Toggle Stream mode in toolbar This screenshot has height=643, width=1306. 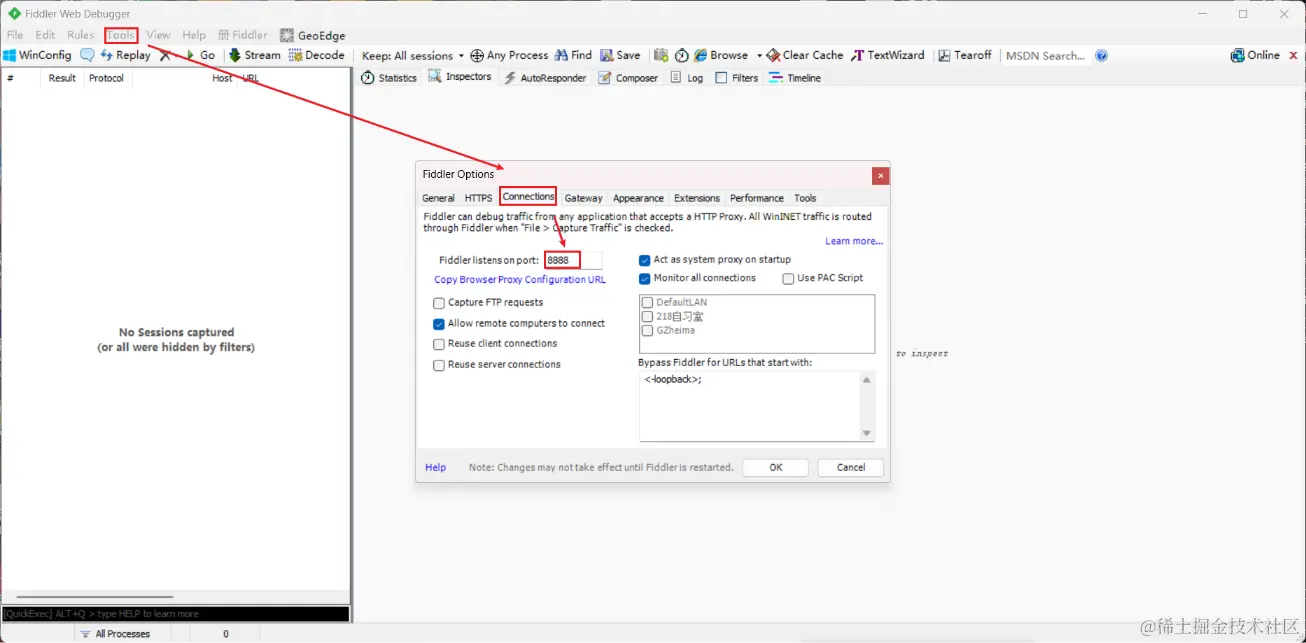(254, 56)
